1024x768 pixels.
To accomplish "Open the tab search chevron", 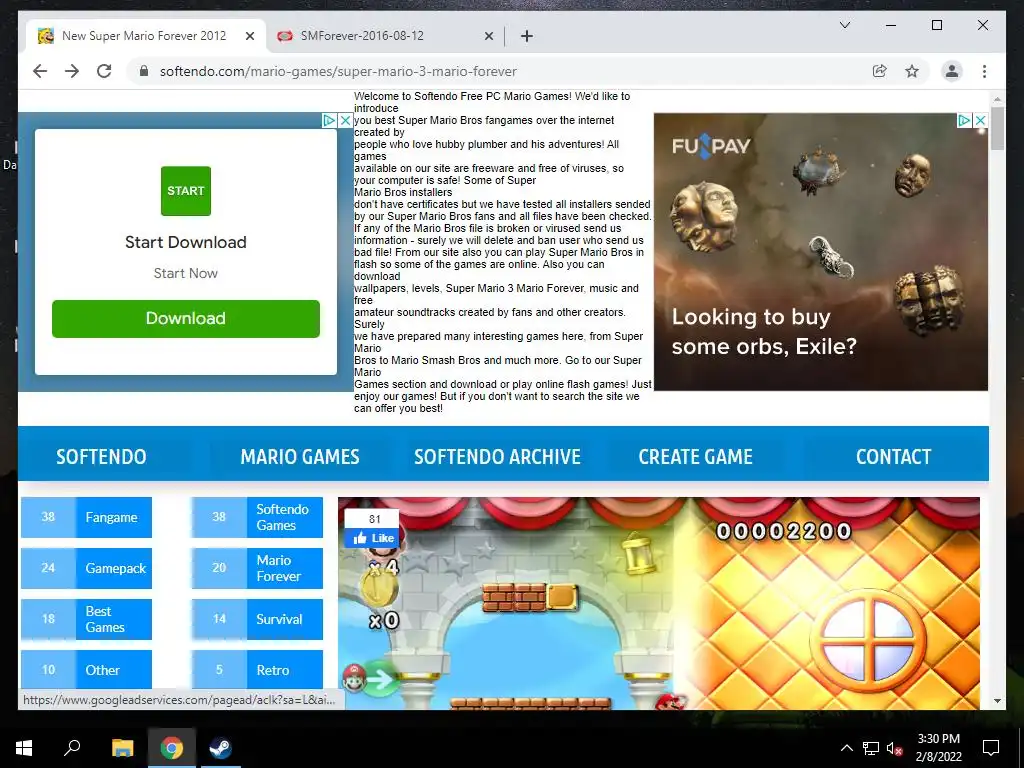I will (844, 25).
